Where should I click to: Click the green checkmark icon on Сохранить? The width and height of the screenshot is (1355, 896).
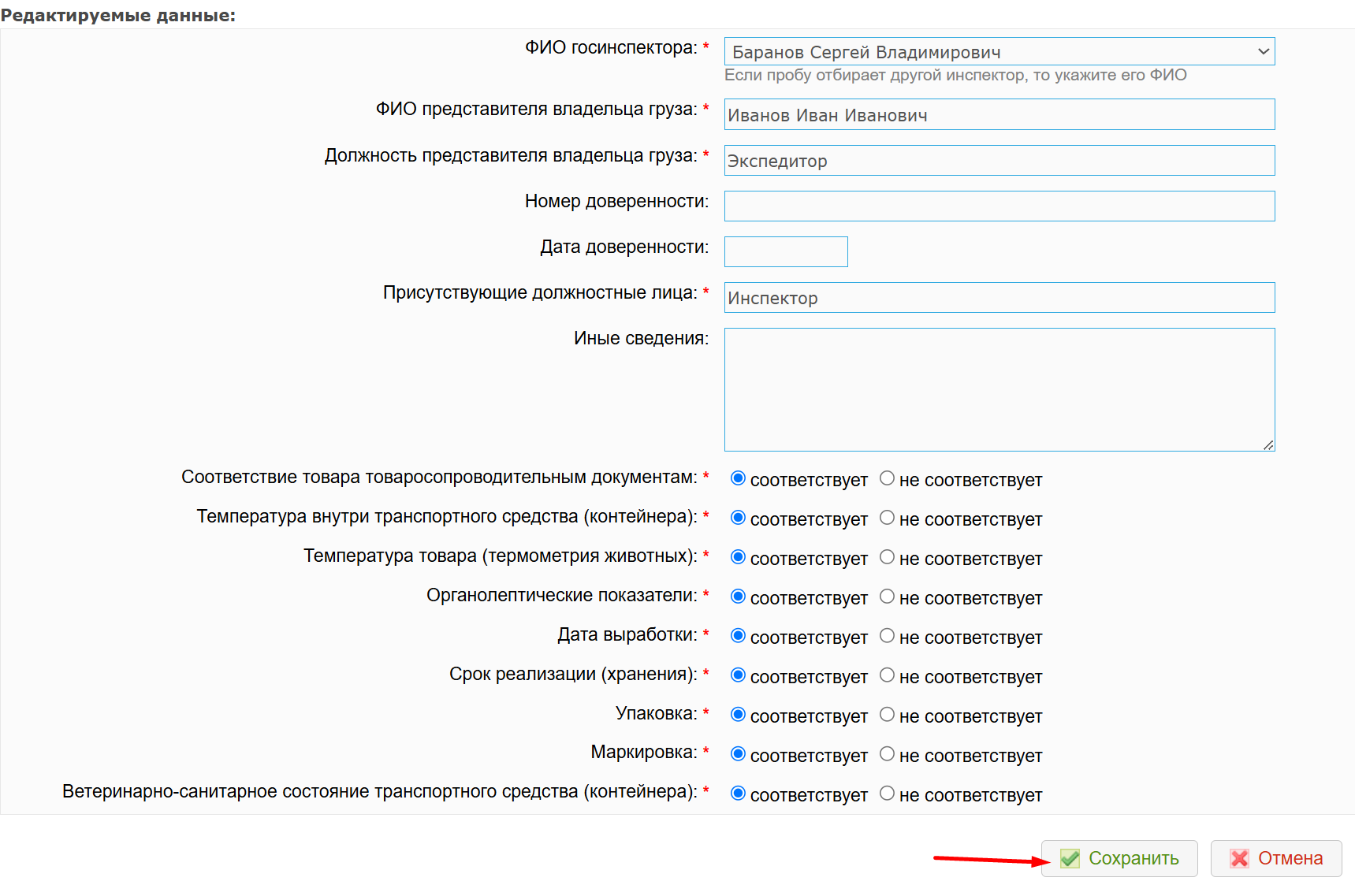[1070, 858]
